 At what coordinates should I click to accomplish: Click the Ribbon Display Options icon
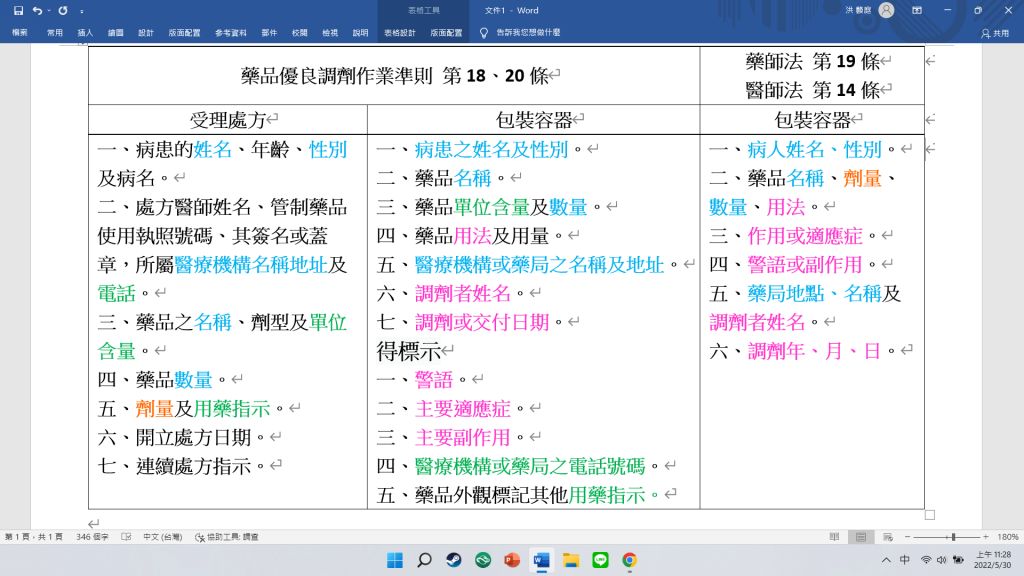coord(917,10)
